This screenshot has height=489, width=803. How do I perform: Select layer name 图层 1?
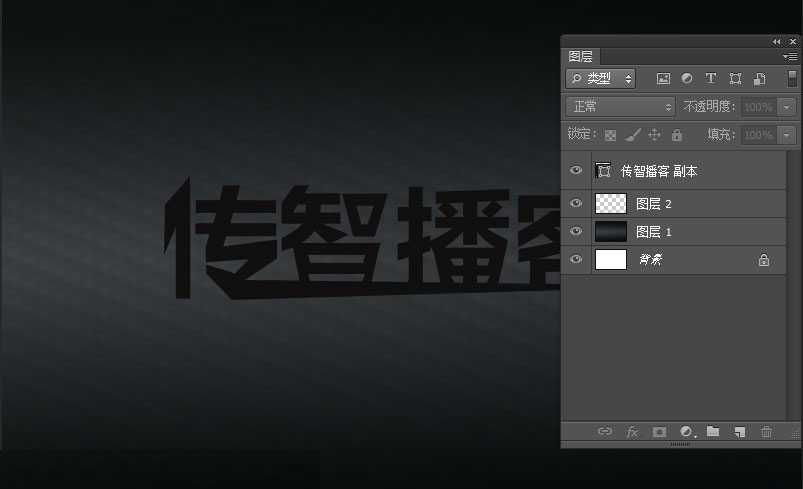click(653, 232)
